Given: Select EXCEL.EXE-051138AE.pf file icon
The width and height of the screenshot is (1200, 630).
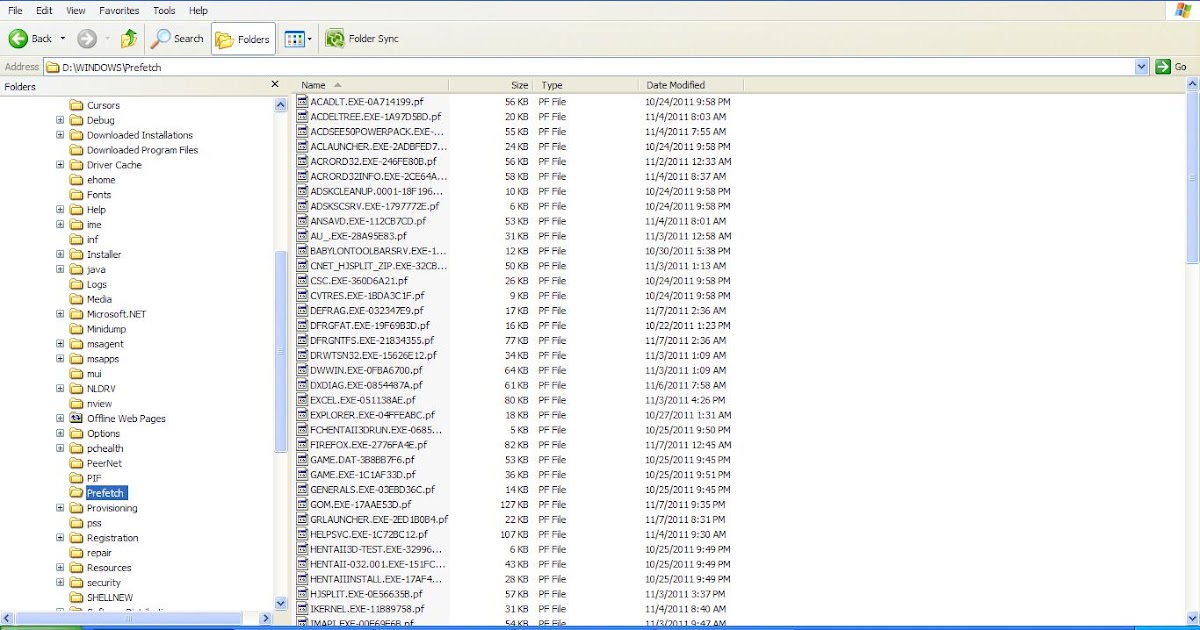Looking at the screenshot, I should click(x=302, y=400).
